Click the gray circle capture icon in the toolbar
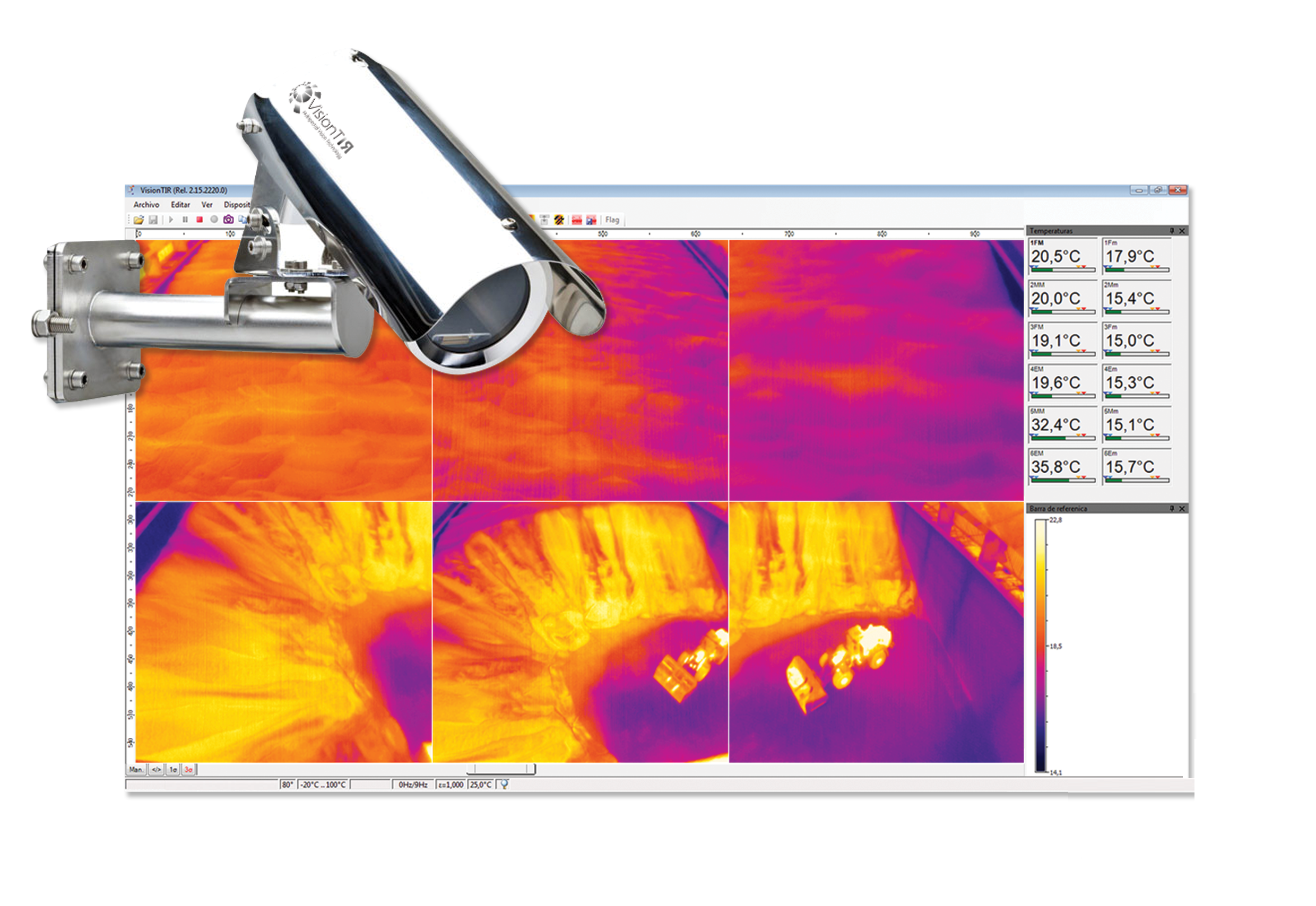1316x906 pixels. tap(214, 220)
